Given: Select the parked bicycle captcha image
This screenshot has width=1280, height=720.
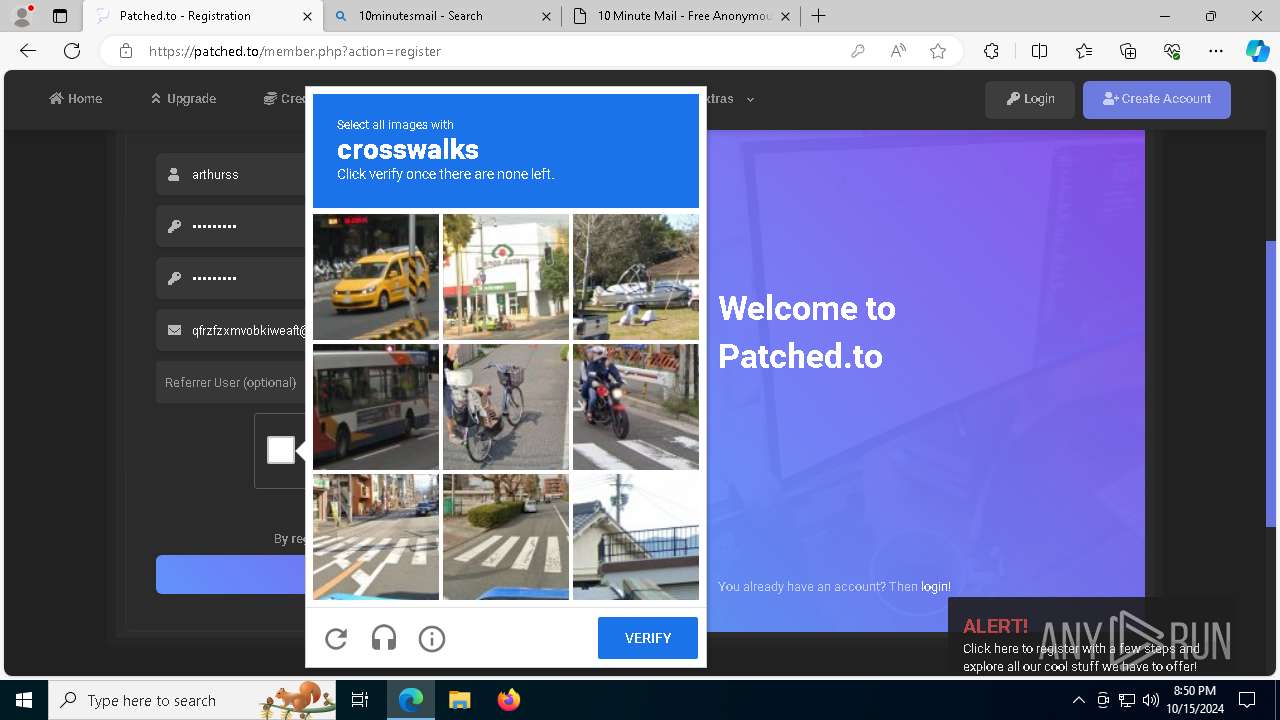Looking at the screenshot, I should (x=506, y=407).
